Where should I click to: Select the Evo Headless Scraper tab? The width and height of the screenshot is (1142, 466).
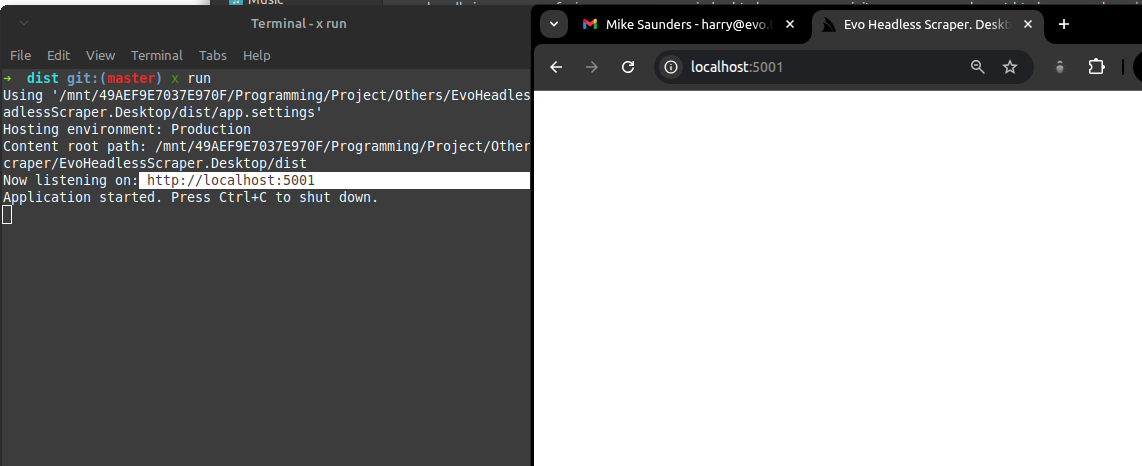(920, 24)
